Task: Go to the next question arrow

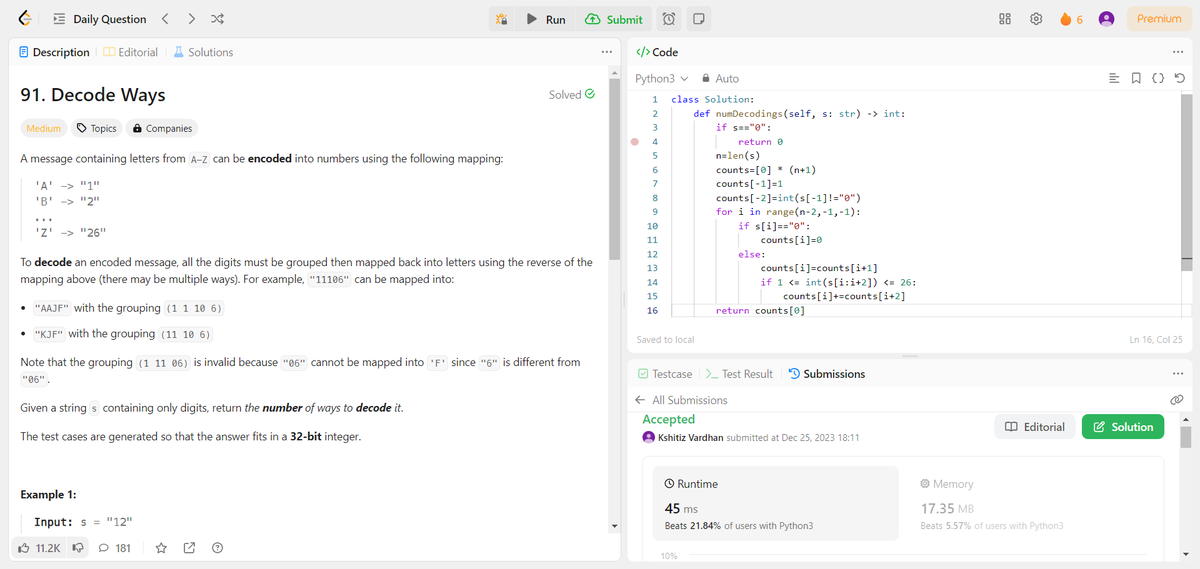Action: pyautogui.click(x=192, y=19)
